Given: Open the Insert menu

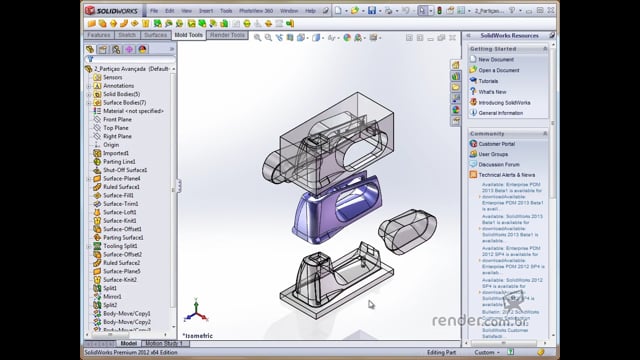Looking at the screenshot, I should 206,11.
